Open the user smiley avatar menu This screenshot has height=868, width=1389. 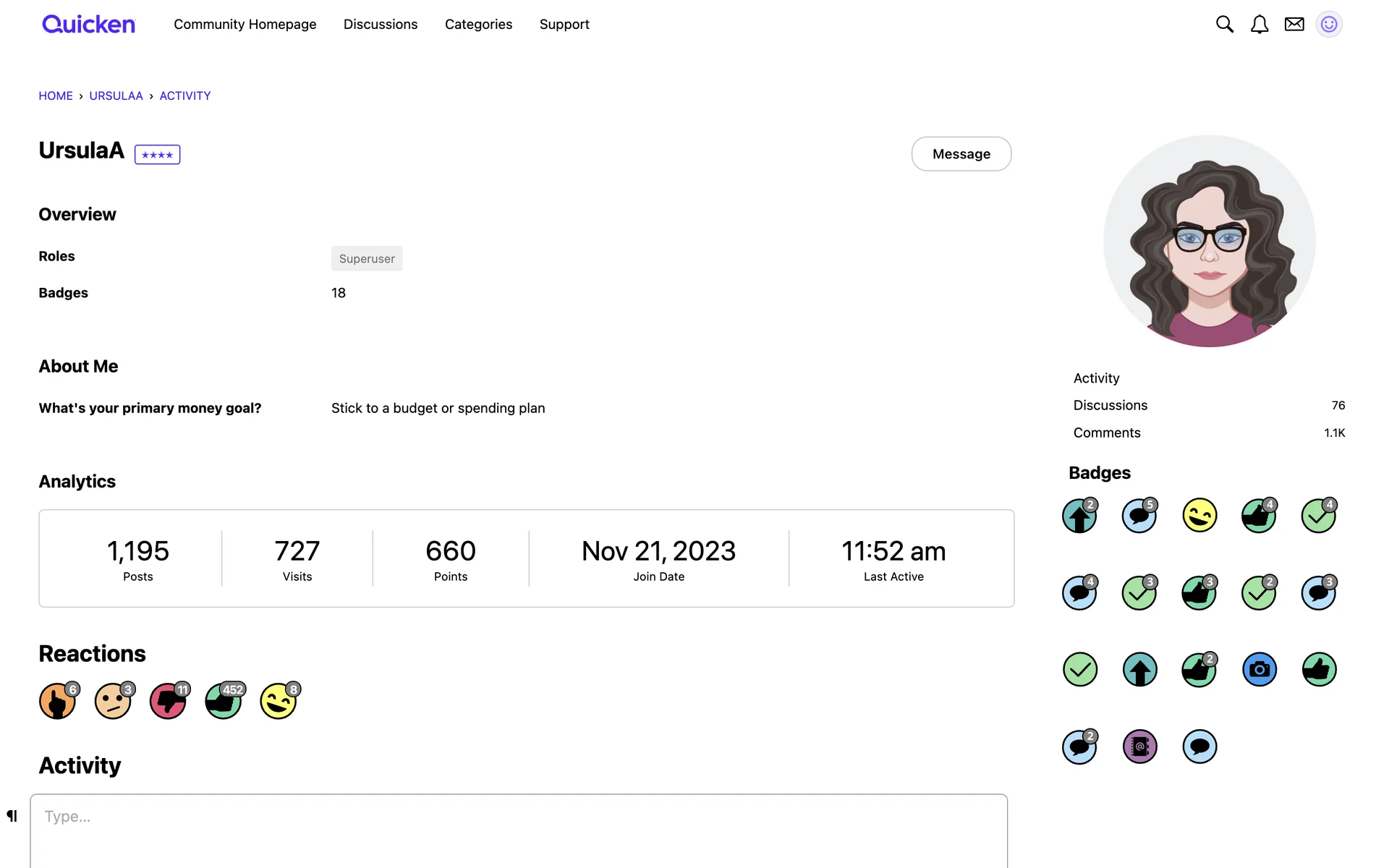(x=1328, y=25)
